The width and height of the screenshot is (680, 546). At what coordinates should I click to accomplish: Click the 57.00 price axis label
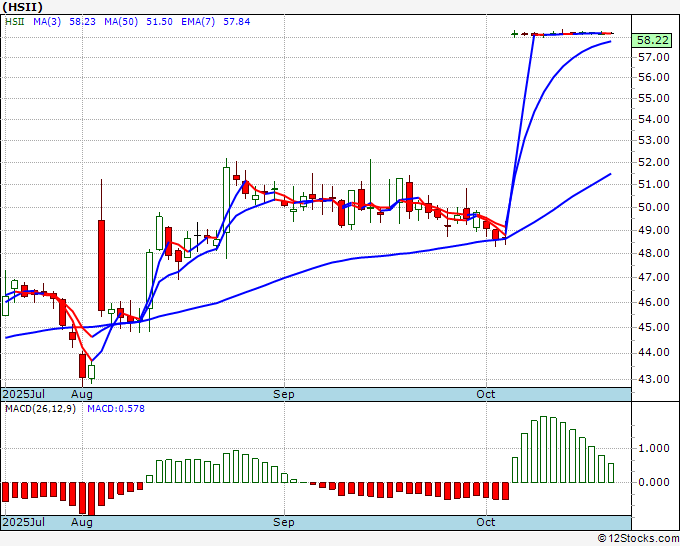(654, 57)
